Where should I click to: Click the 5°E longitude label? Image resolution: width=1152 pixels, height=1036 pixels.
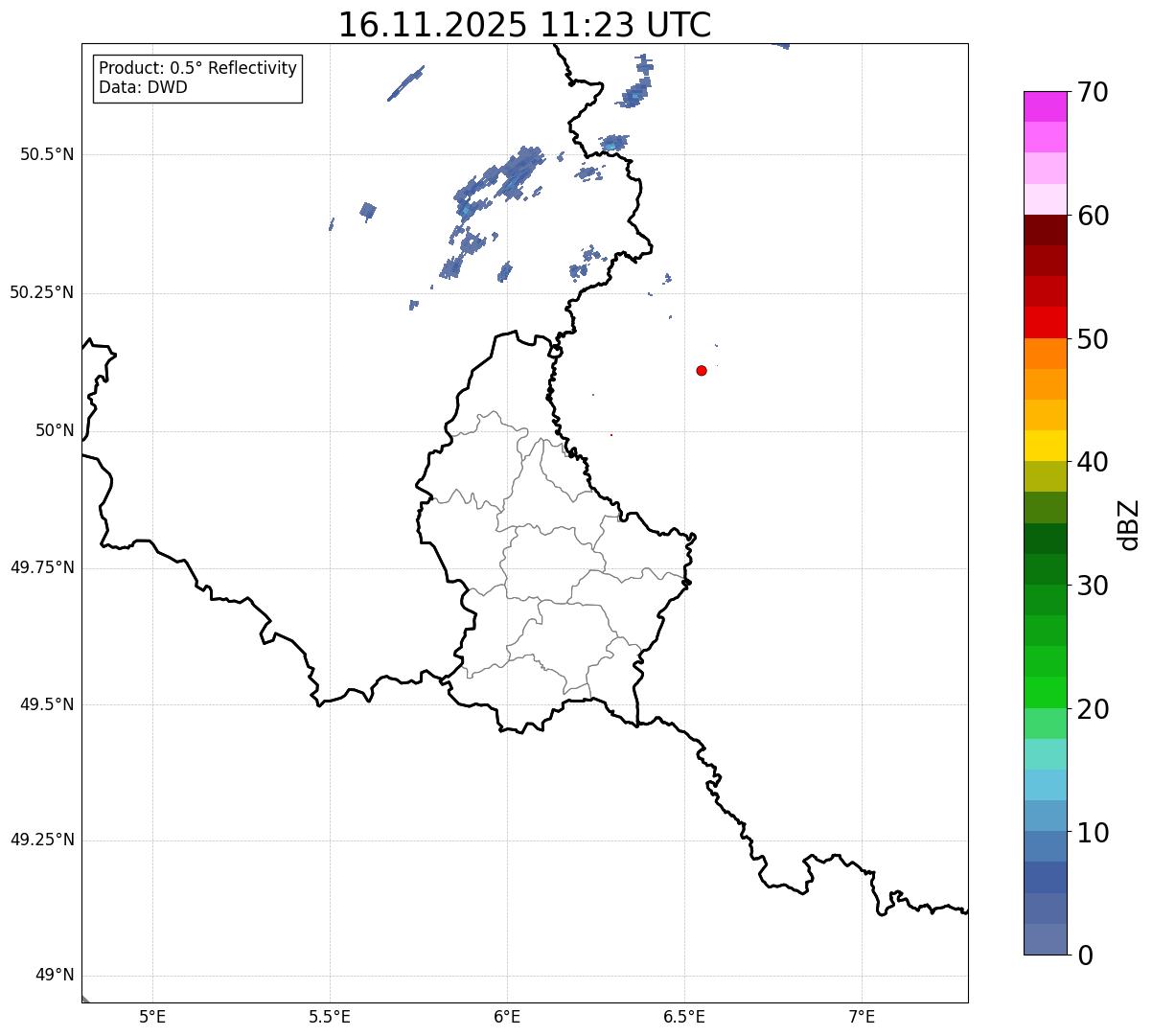click(x=152, y=1017)
